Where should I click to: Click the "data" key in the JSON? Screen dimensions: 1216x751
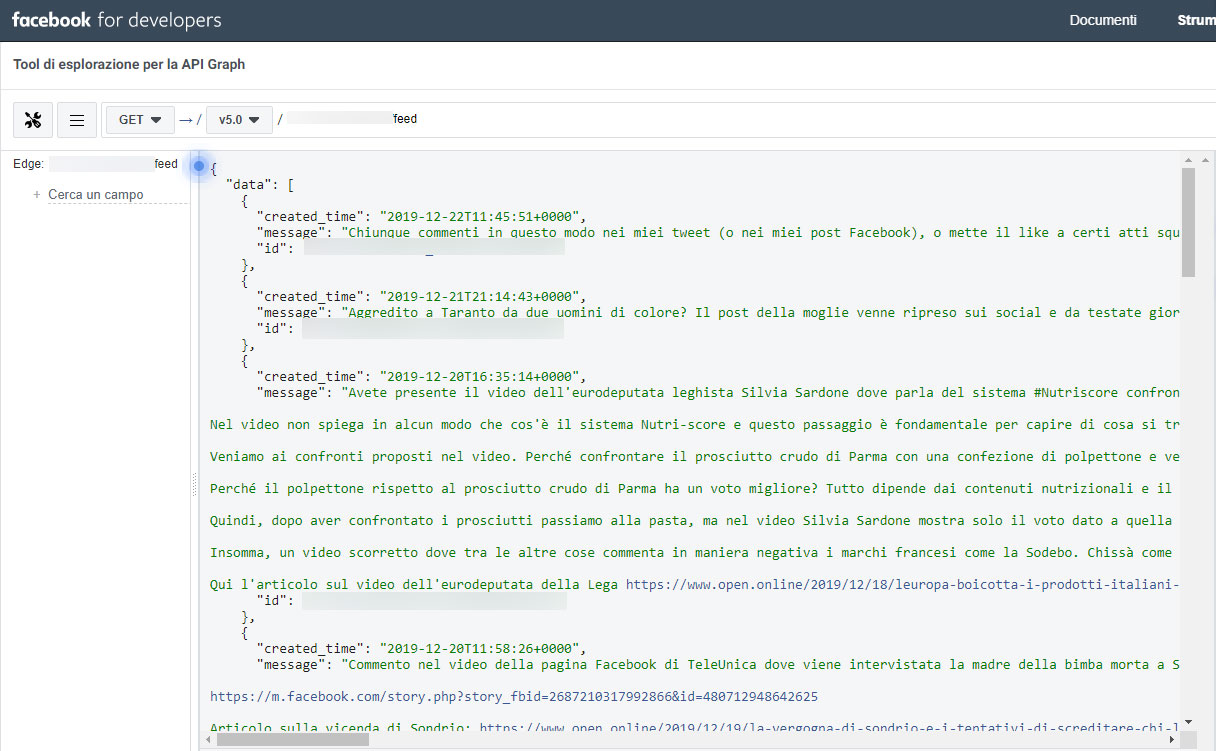pyautogui.click(x=250, y=184)
